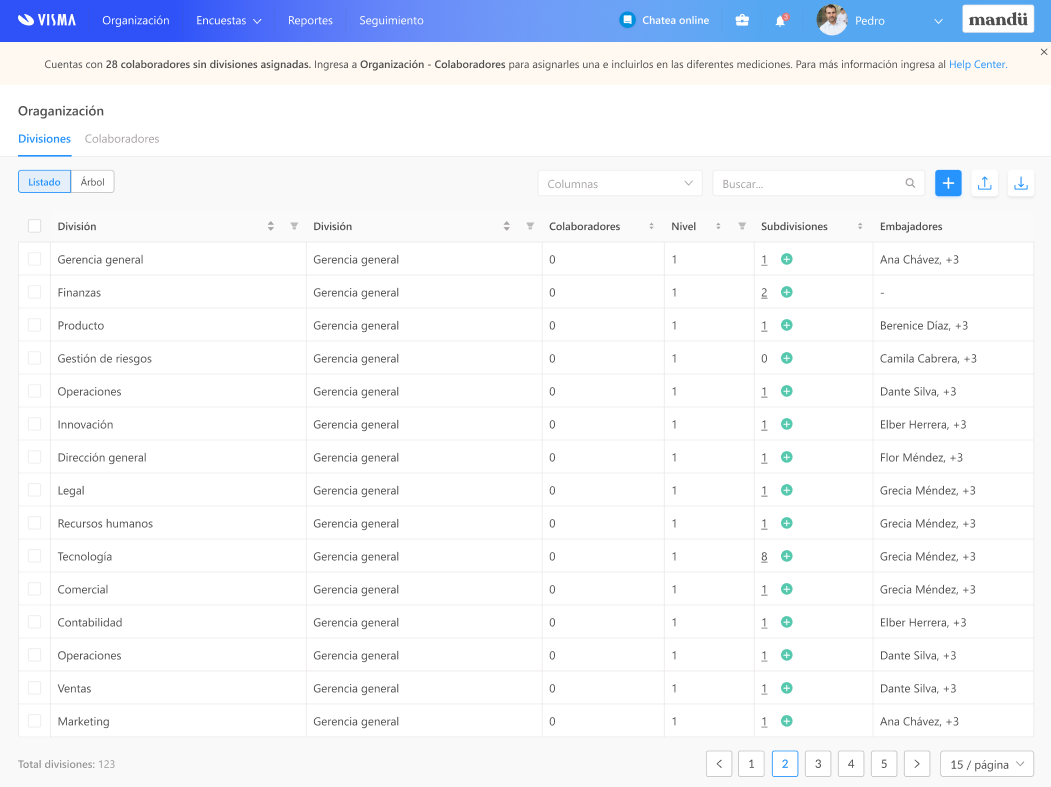Add subdivision to Gerencia general row
The image size is (1051, 787).
tap(787, 259)
